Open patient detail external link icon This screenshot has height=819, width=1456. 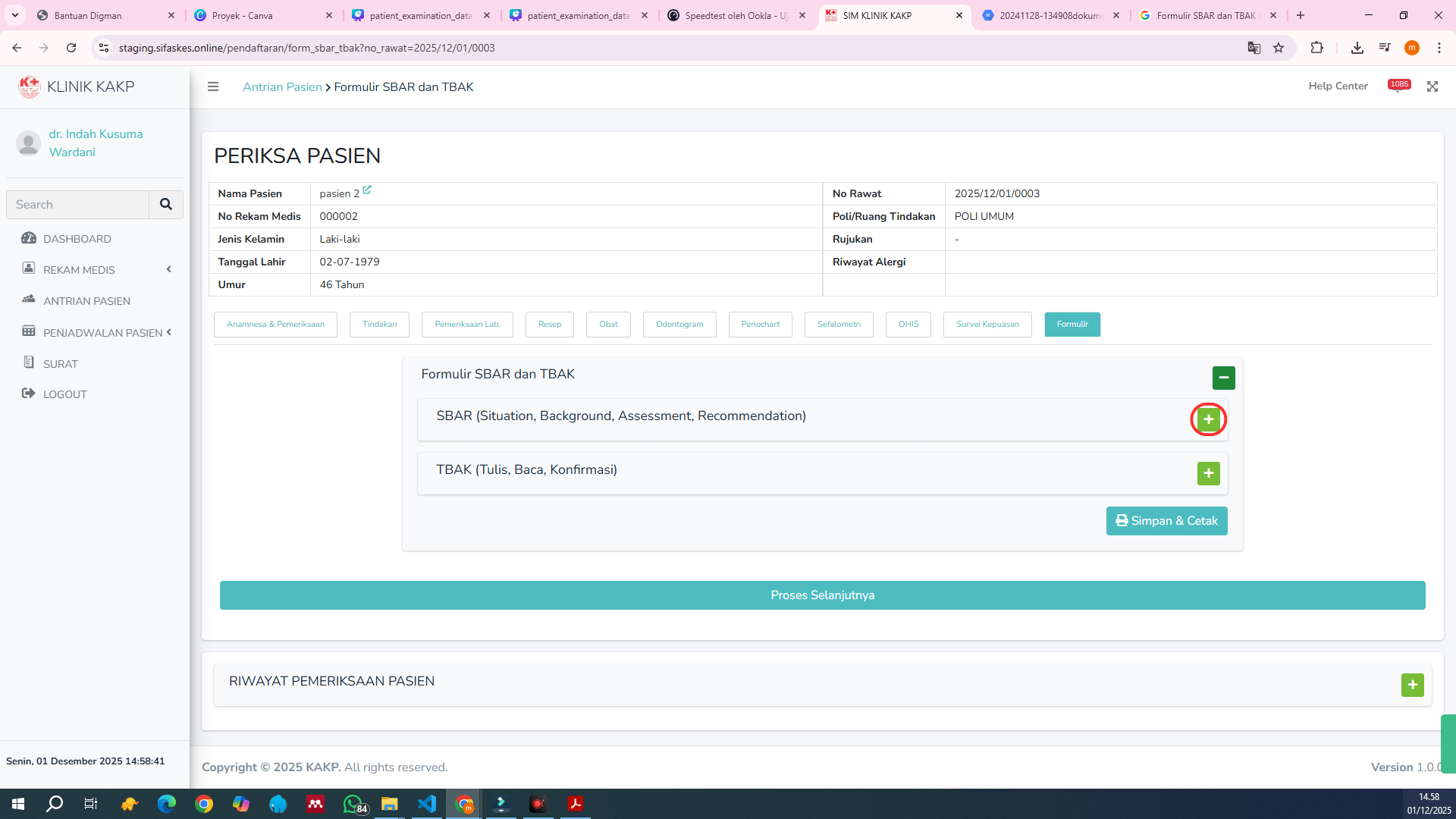tap(367, 190)
